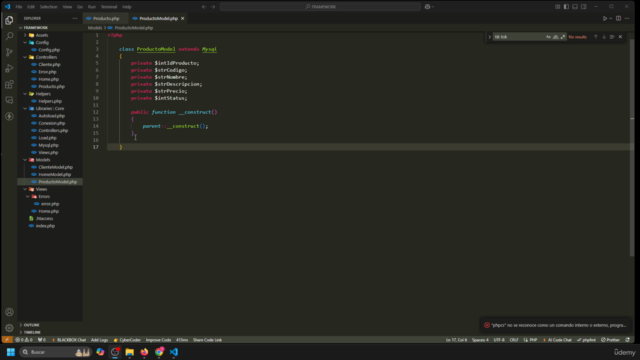This screenshot has width=640, height=360.
Task: Open the File menu
Action: coord(19,7)
